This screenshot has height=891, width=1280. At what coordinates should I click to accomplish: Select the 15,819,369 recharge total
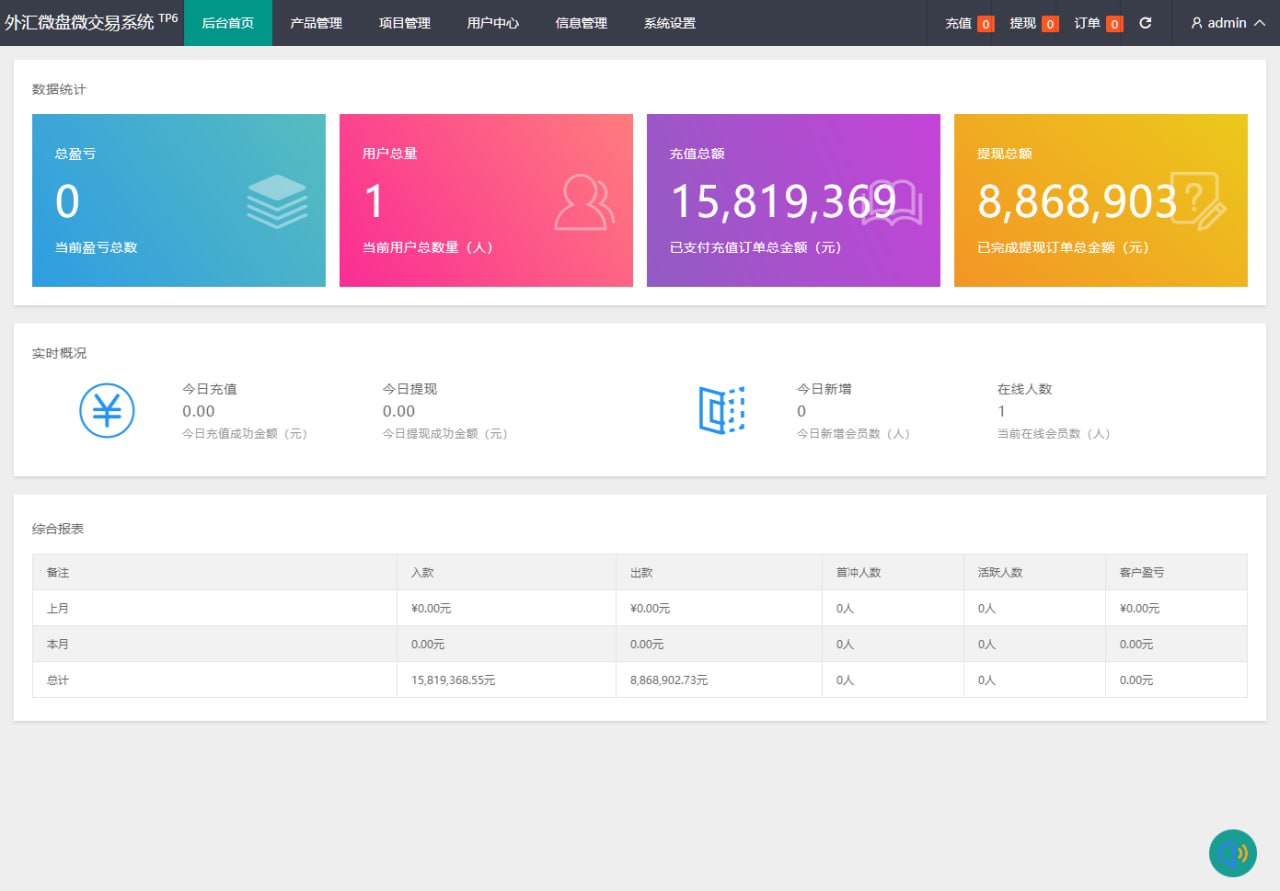783,201
